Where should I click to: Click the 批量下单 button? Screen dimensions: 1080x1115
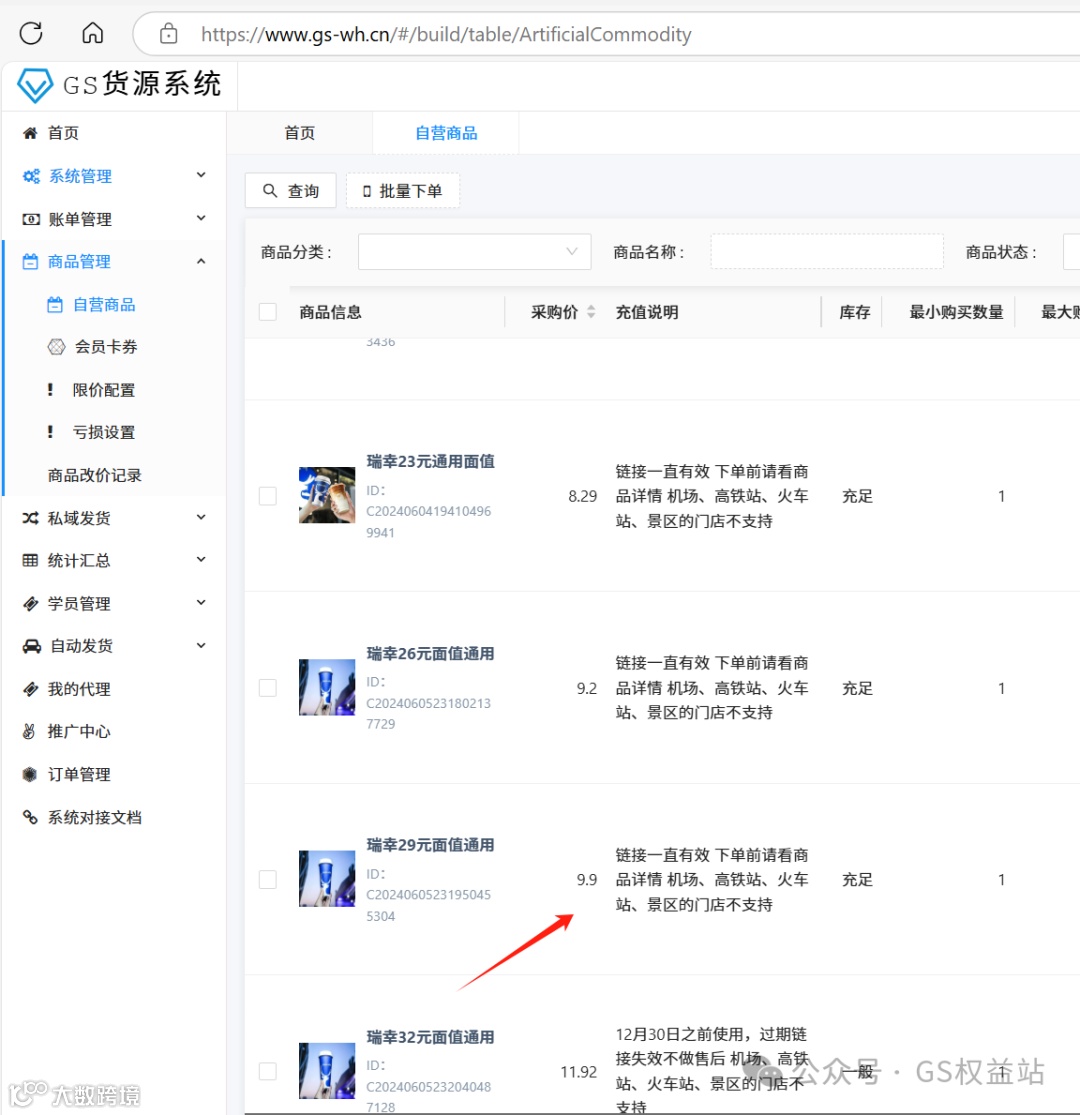tap(402, 191)
